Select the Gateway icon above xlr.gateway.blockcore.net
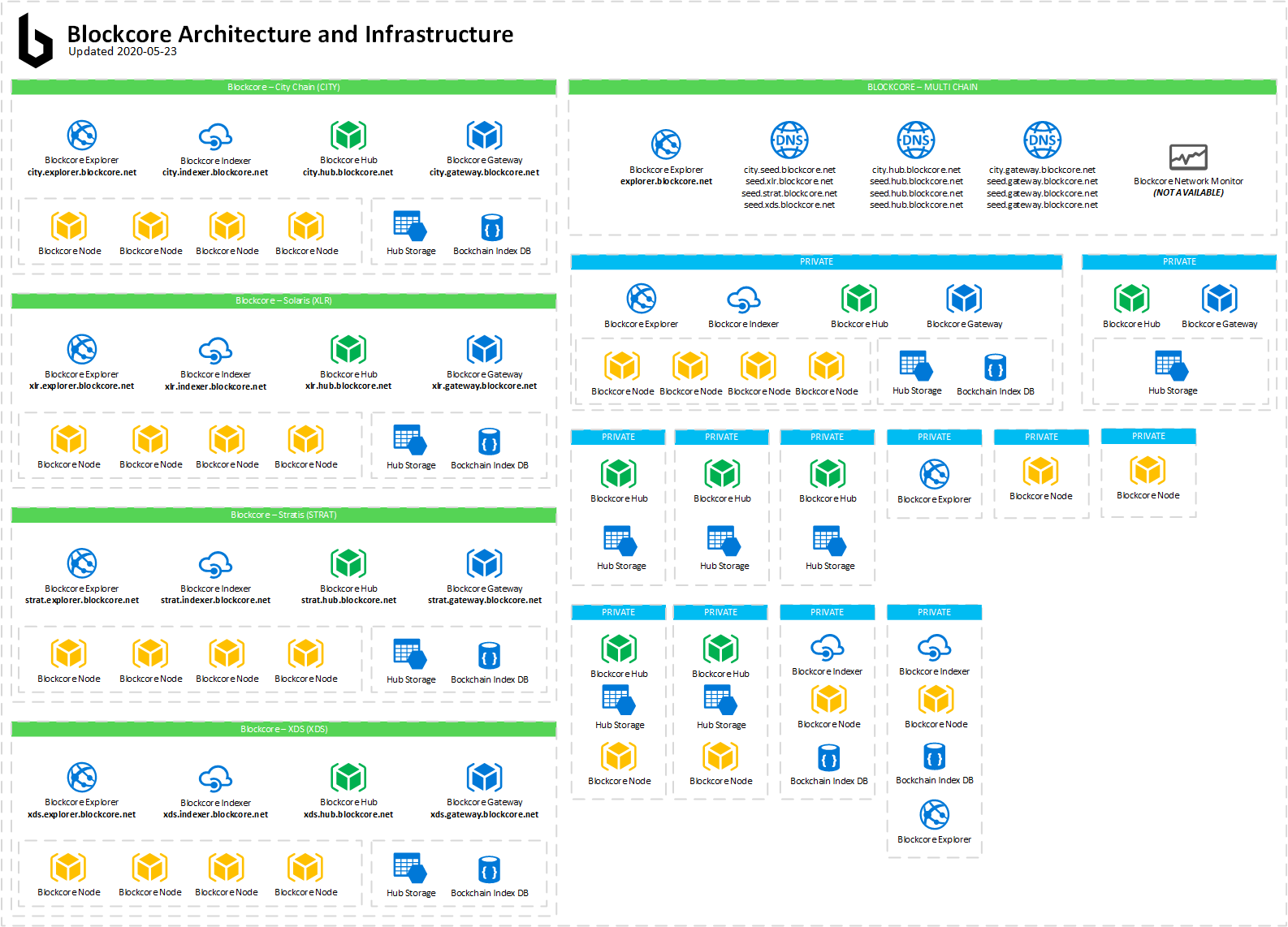 [485, 350]
